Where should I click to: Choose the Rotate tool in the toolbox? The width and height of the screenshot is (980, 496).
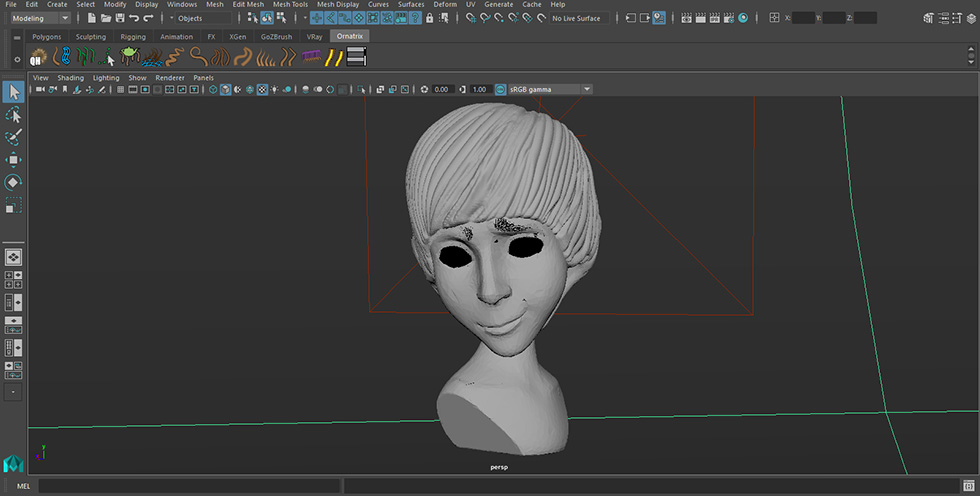pyautogui.click(x=13, y=182)
